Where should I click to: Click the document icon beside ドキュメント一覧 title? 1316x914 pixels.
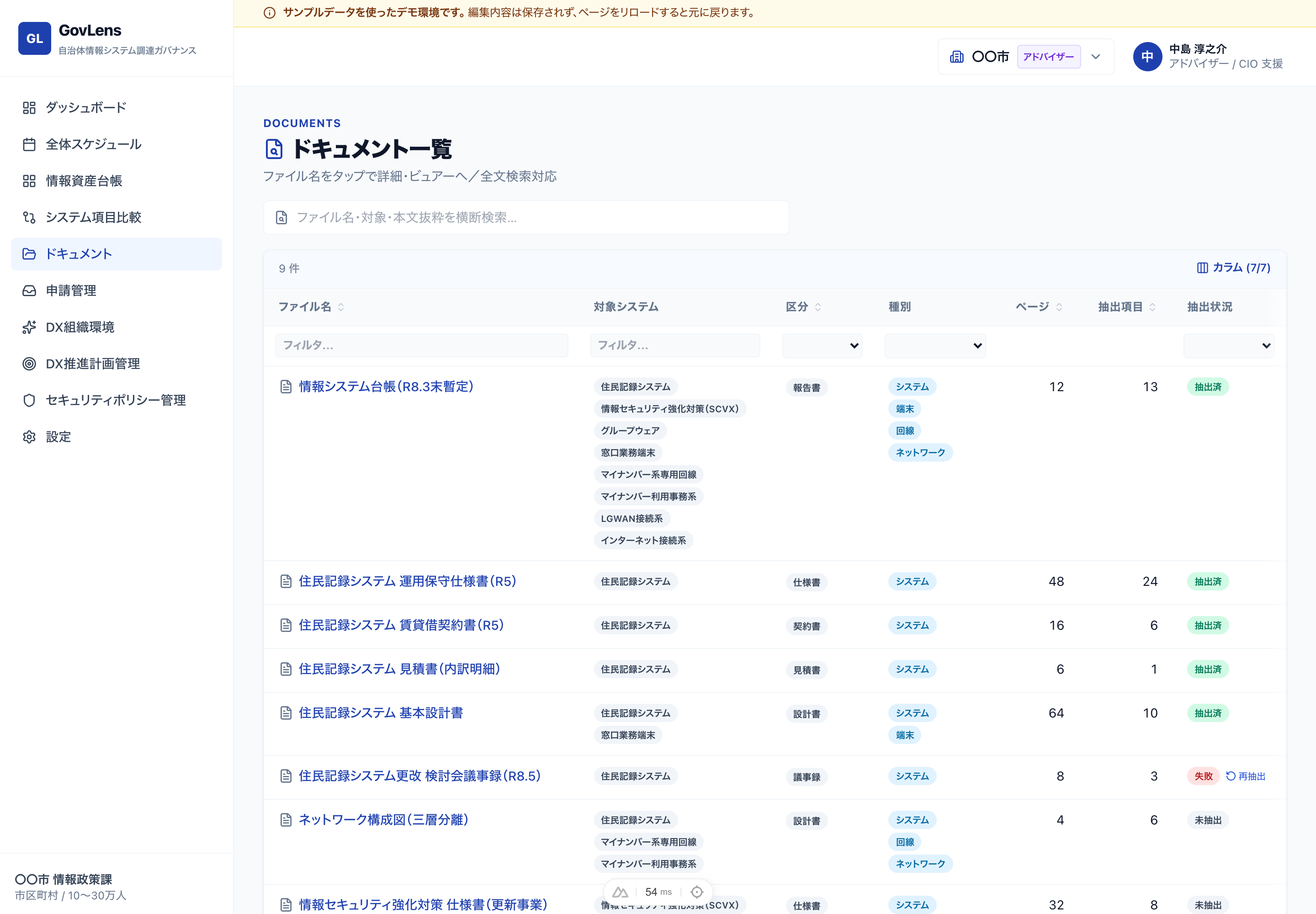pos(274,149)
